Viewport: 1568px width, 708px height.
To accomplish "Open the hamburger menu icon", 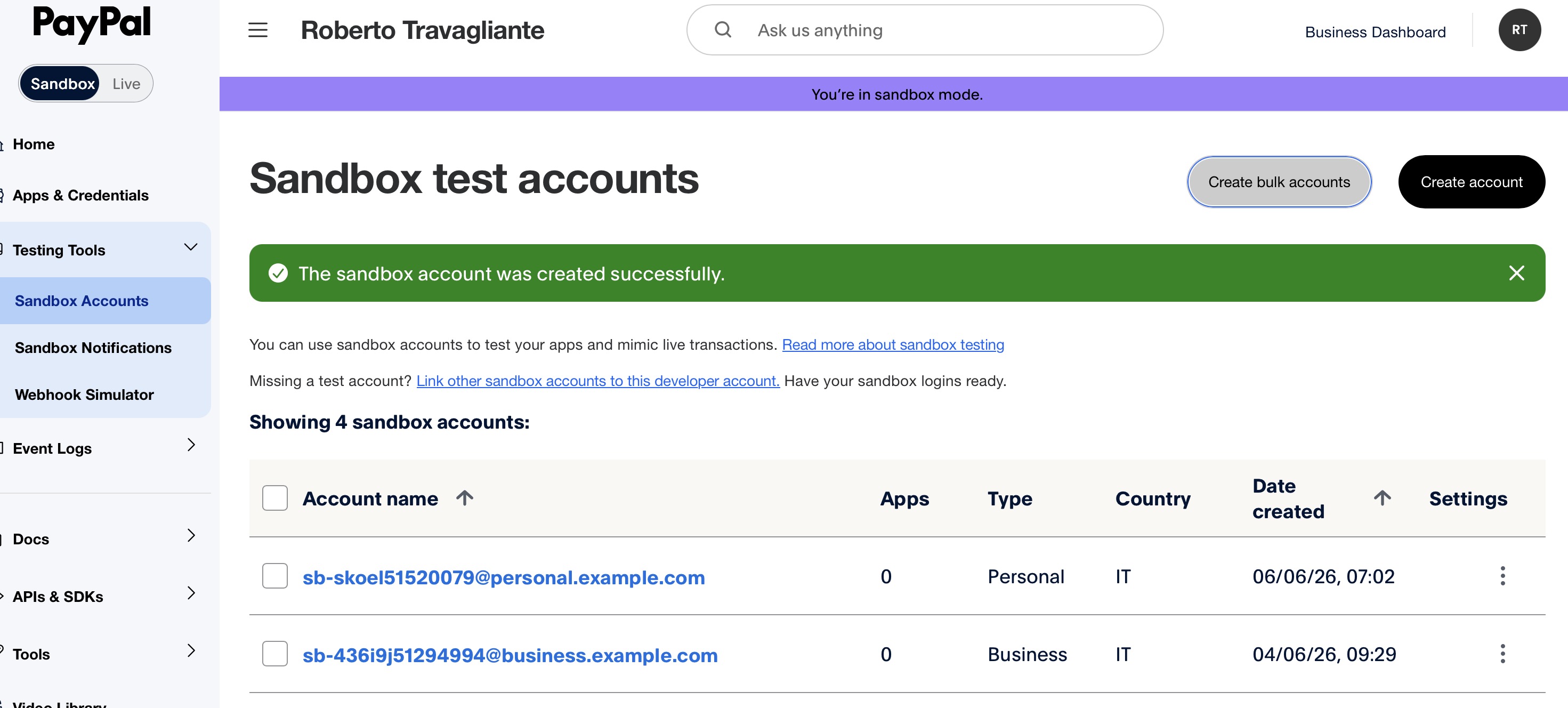I will point(257,30).
